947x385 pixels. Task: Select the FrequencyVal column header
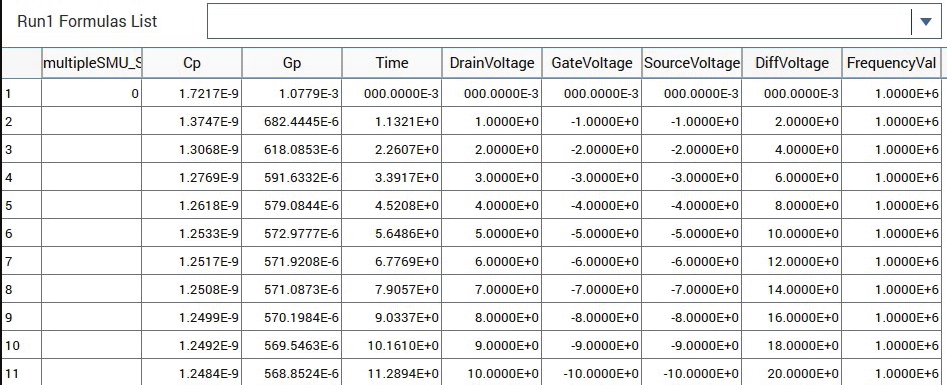(891, 63)
